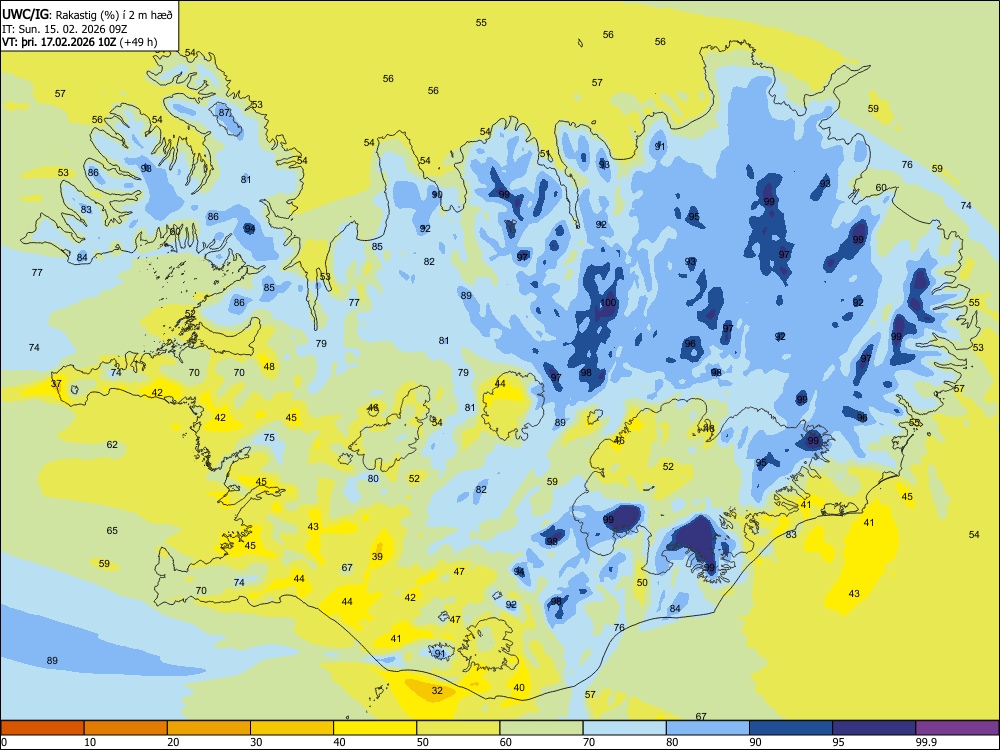Select the purple above-99.9 legend swatch

pos(957,728)
